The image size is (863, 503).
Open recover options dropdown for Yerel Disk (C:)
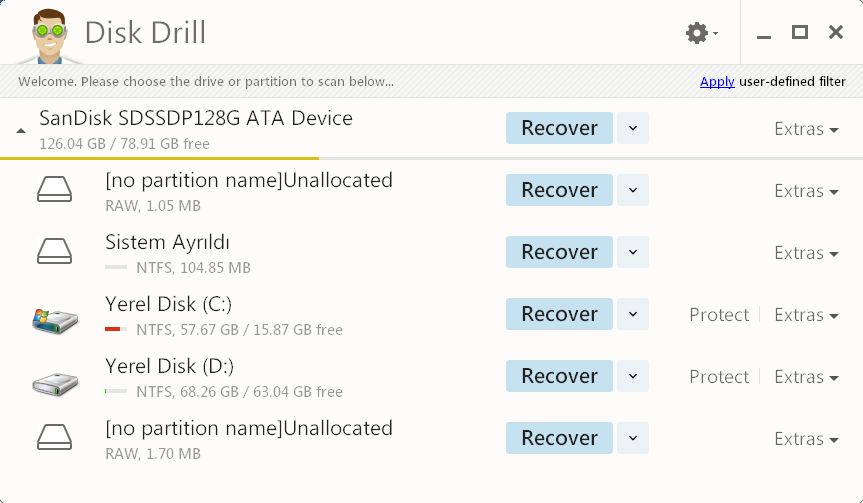click(x=633, y=314)
